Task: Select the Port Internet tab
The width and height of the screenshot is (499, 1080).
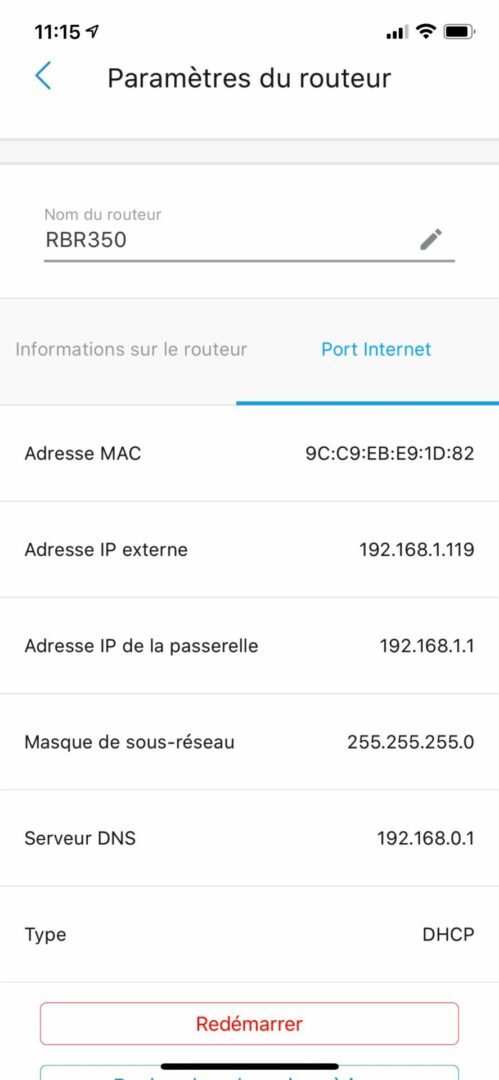Action: tap(376, 349)
